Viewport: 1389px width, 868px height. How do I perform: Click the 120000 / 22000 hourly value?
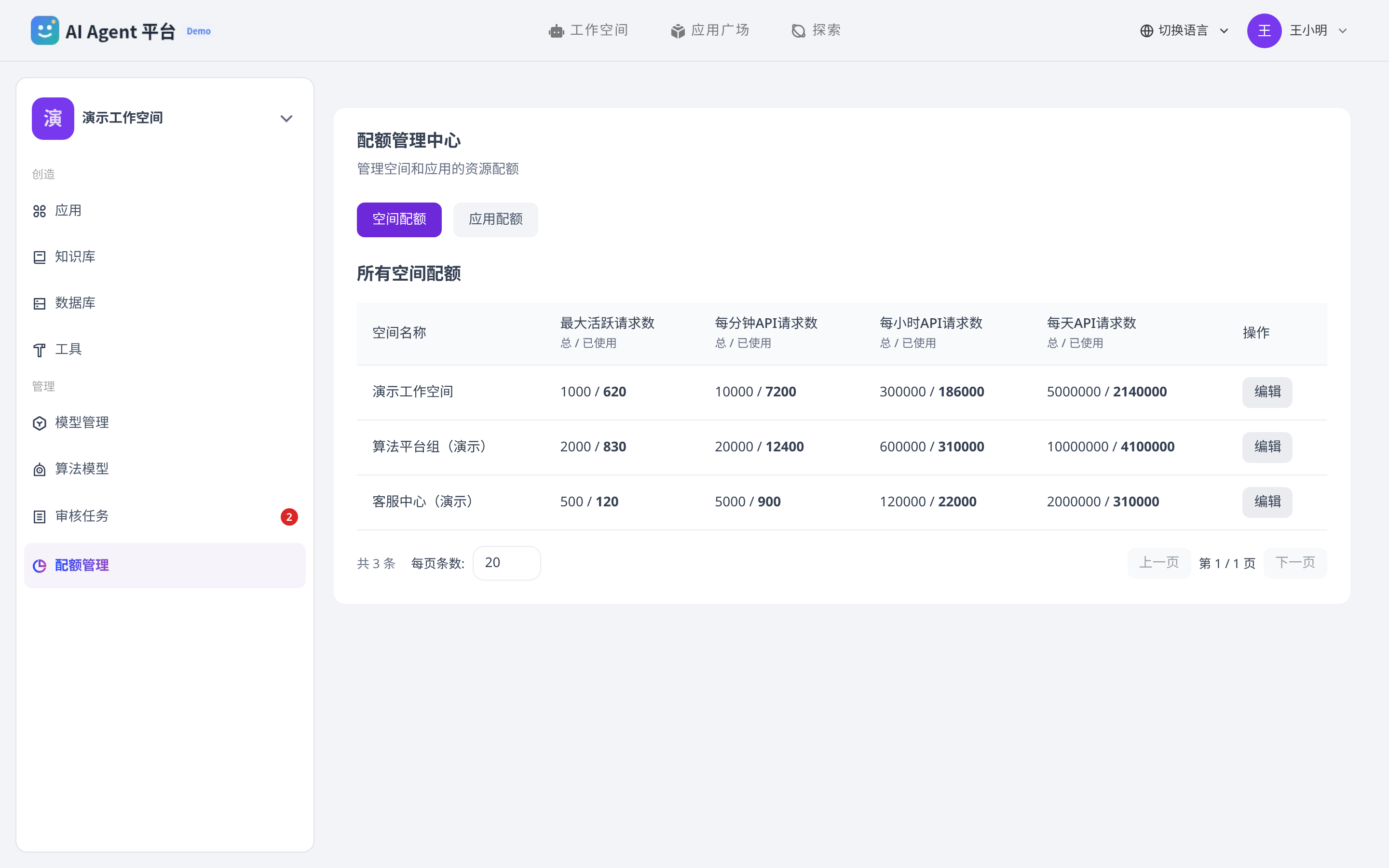coord(928,502)
